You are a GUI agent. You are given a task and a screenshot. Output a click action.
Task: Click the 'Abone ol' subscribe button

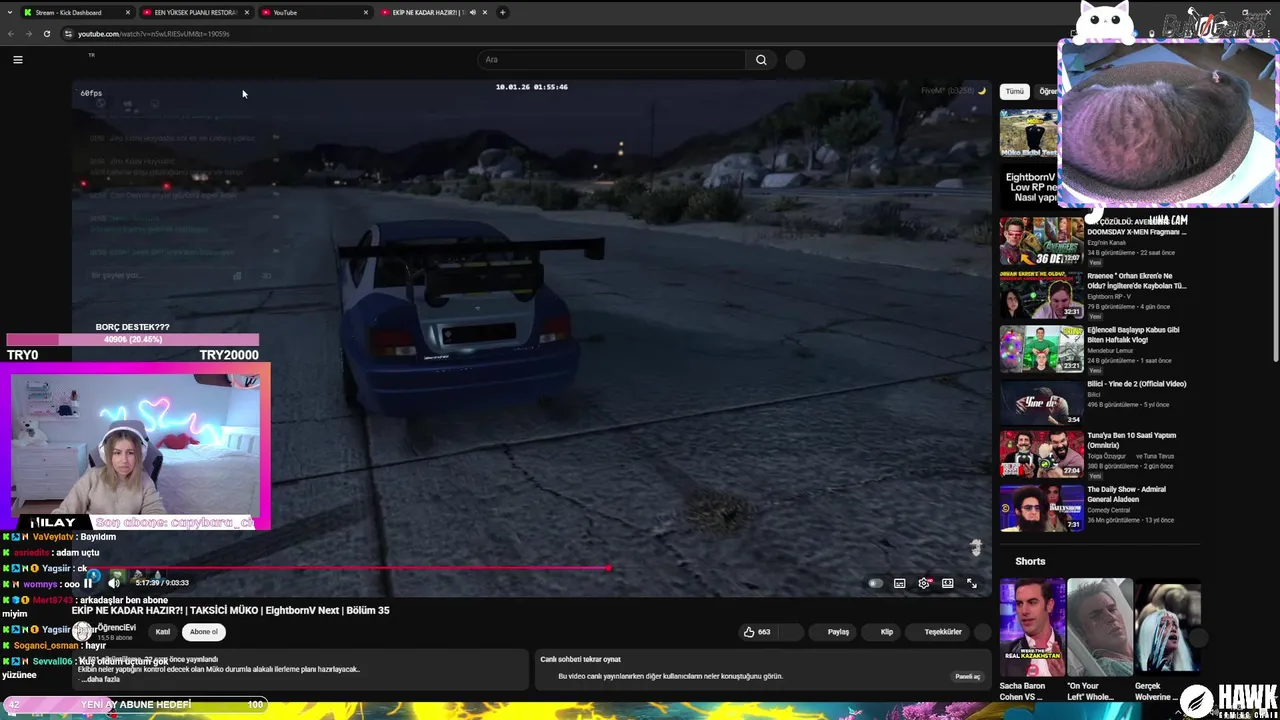(x=204, y=632)
